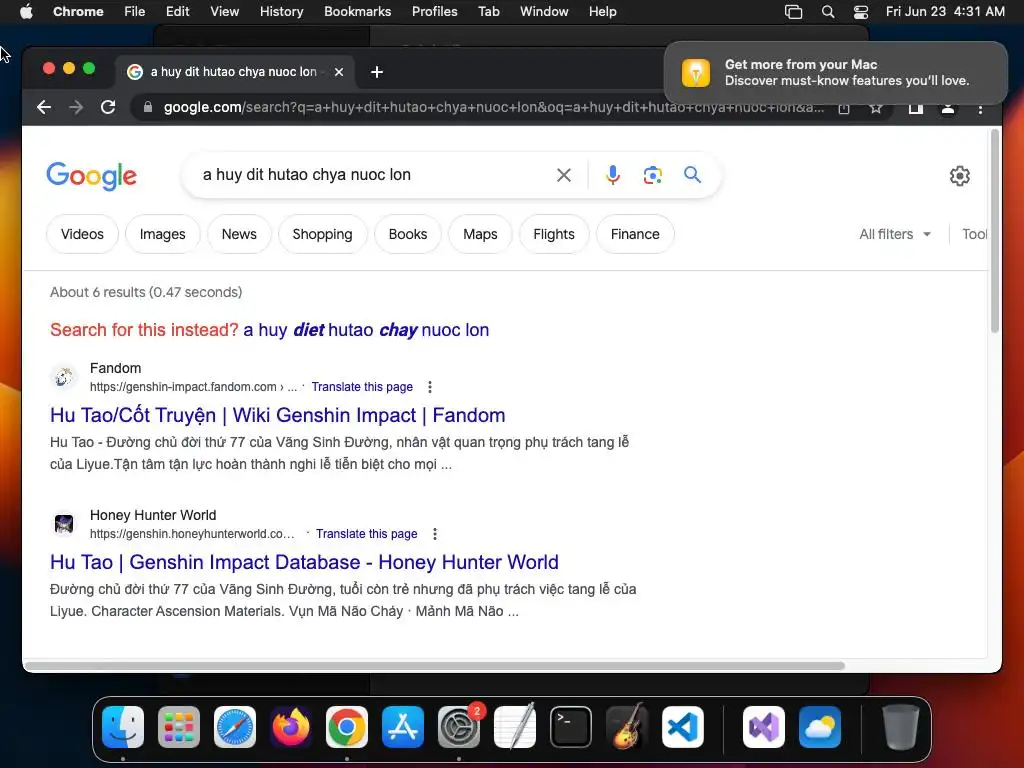Translate the Fandom result page
The width and height of the screenshot is (1024, 768).
pos(362,387)
